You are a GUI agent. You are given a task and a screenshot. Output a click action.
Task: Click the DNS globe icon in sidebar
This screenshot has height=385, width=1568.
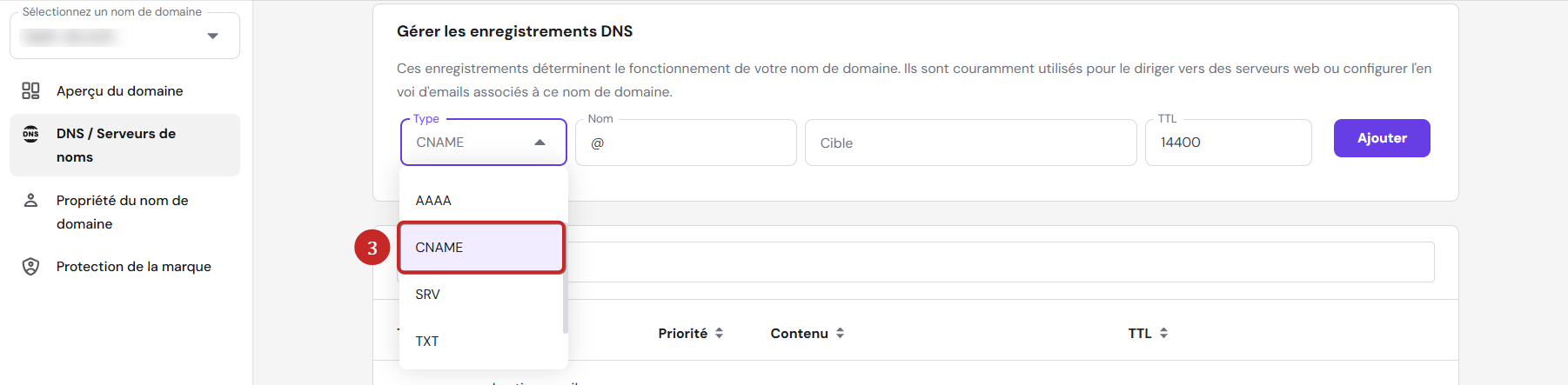pyautogui.click(x=30, y=134)
